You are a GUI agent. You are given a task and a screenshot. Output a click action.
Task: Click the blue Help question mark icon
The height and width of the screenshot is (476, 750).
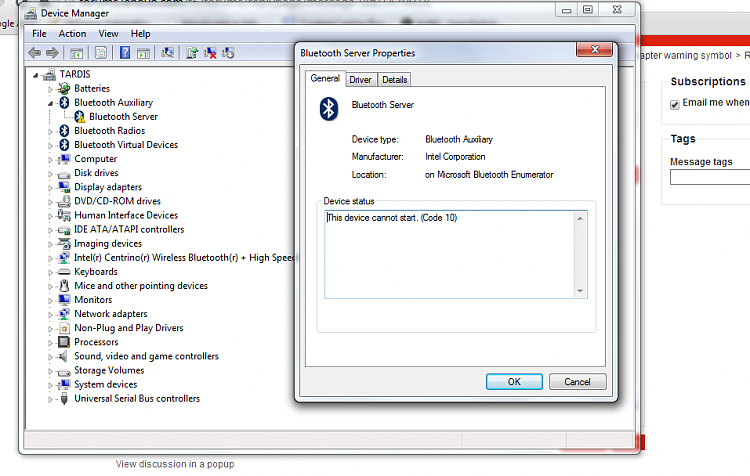click(x=125, y=53)
